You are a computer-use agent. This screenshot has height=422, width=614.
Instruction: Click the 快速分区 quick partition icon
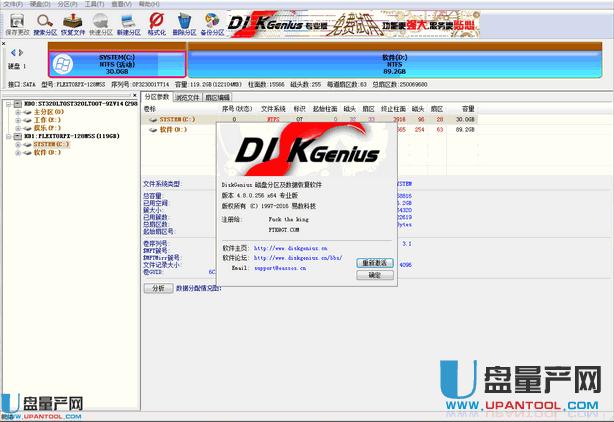tap(101, 22)
